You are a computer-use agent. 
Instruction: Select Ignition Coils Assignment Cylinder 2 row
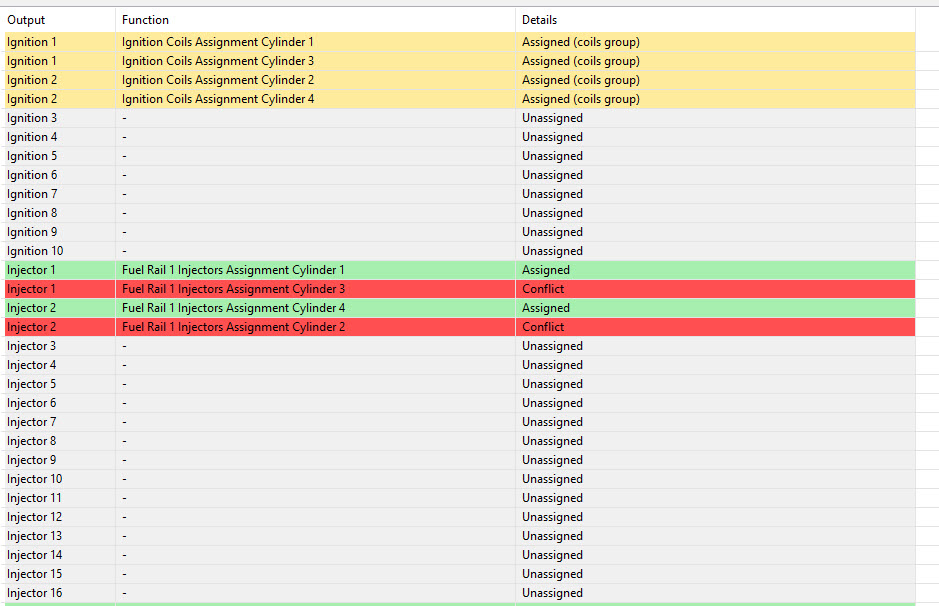click(x=460, y=80)
